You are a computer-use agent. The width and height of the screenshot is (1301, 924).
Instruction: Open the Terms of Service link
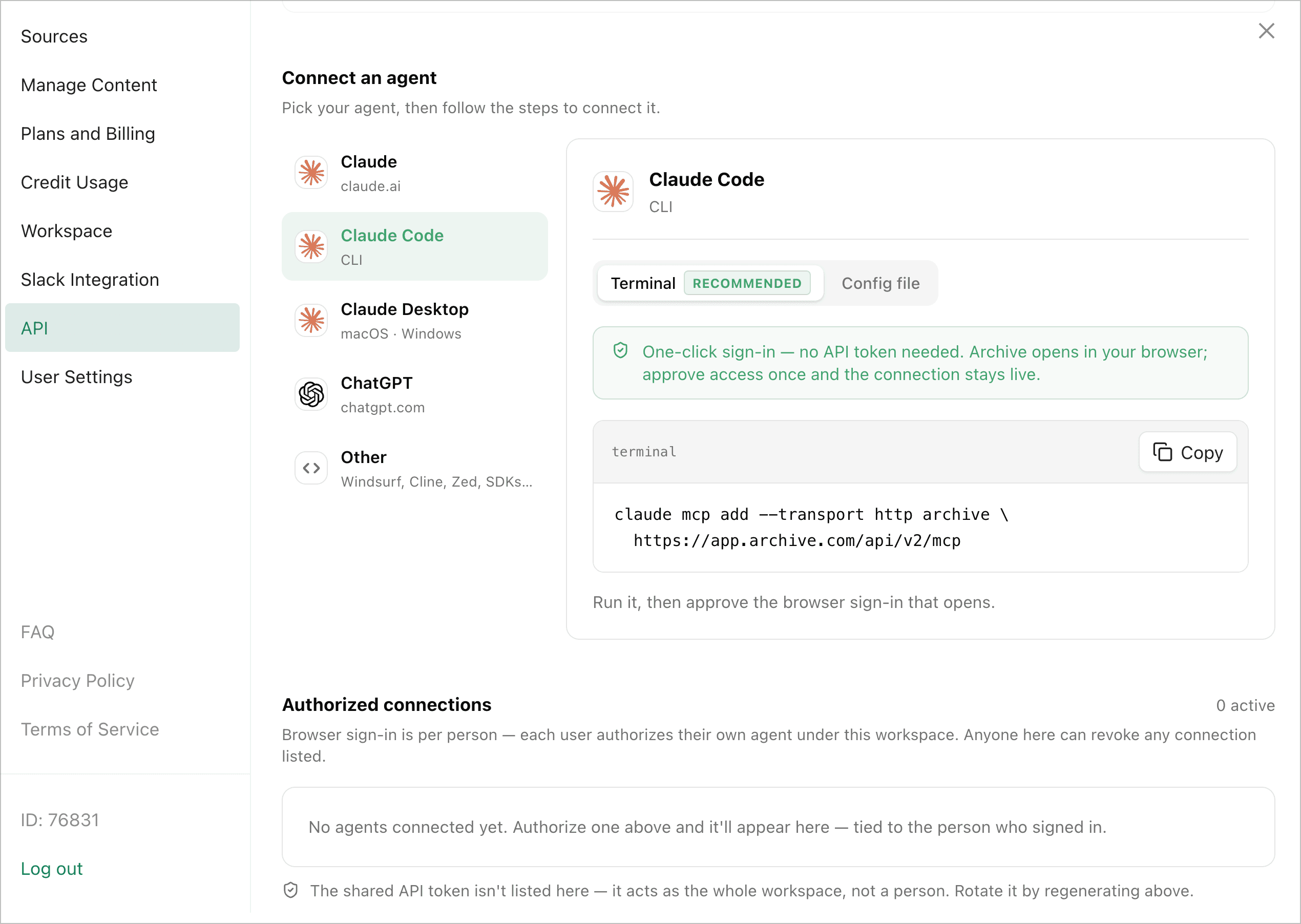(90, 729)
